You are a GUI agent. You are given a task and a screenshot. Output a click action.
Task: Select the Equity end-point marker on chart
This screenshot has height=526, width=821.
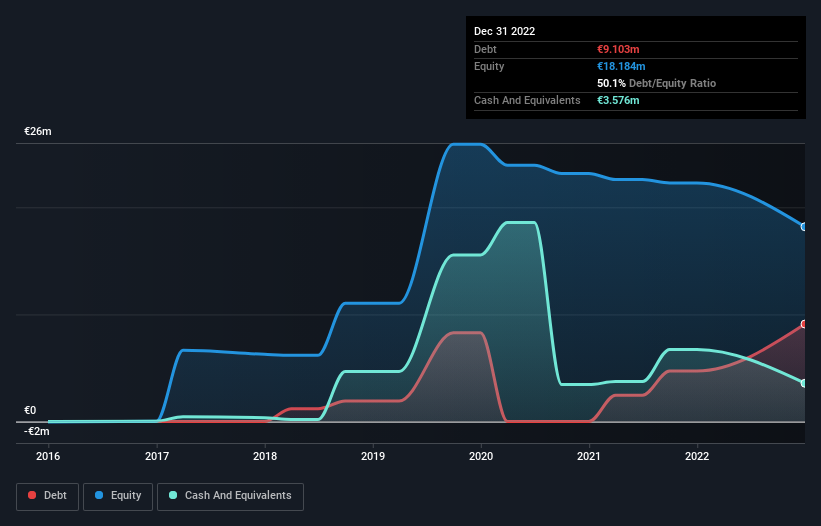(x=804, y=227)
